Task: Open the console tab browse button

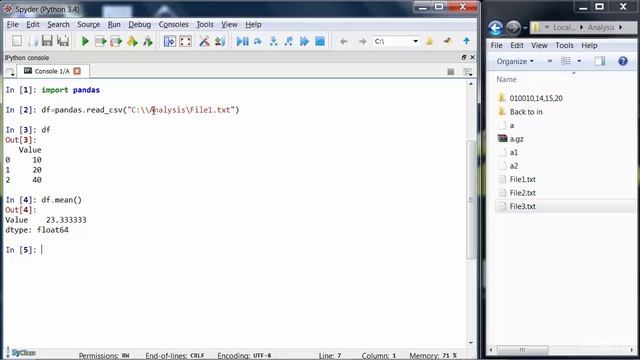Action: [x=10, y=72]
